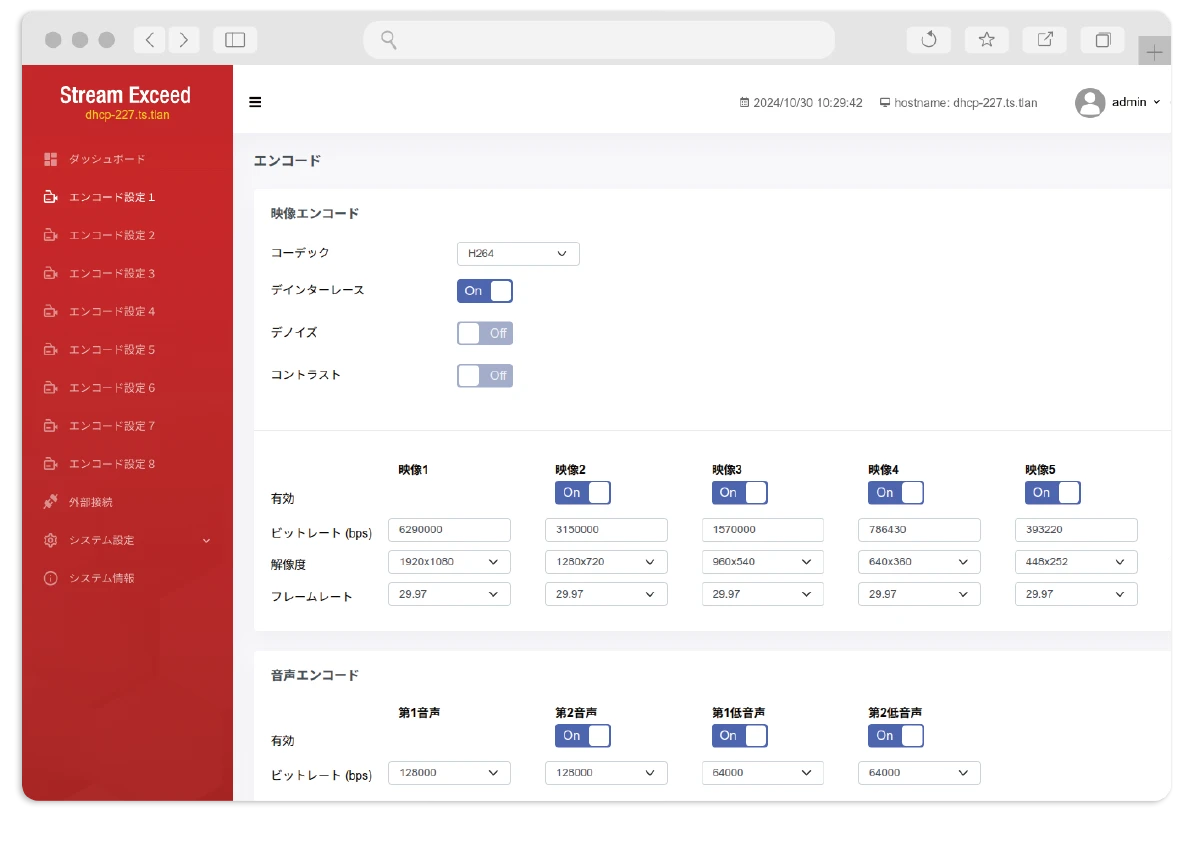Click the 映像1 bitrate field 6290000
This screenshot has width=1200, height=844.
click(x=449, y=530)
